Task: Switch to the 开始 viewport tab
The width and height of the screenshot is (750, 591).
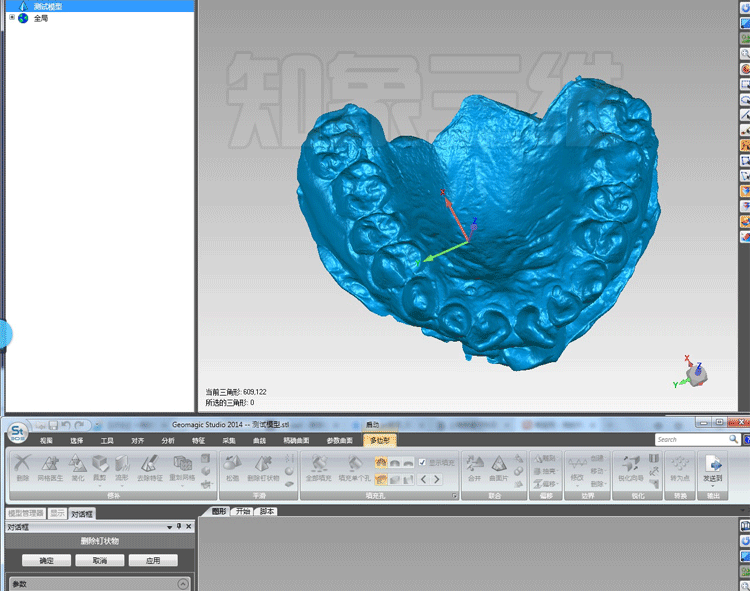Action: [243, 511]
